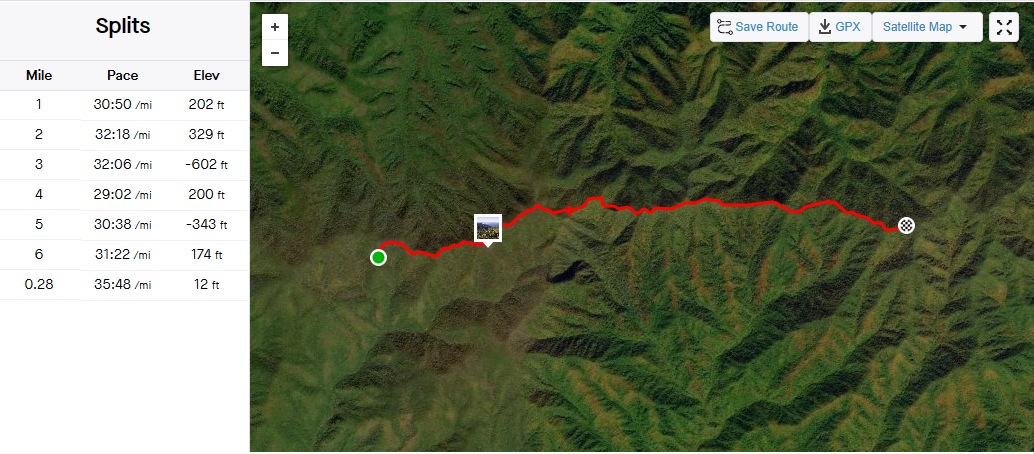Zoom in on the map

[x=275, y=27]
